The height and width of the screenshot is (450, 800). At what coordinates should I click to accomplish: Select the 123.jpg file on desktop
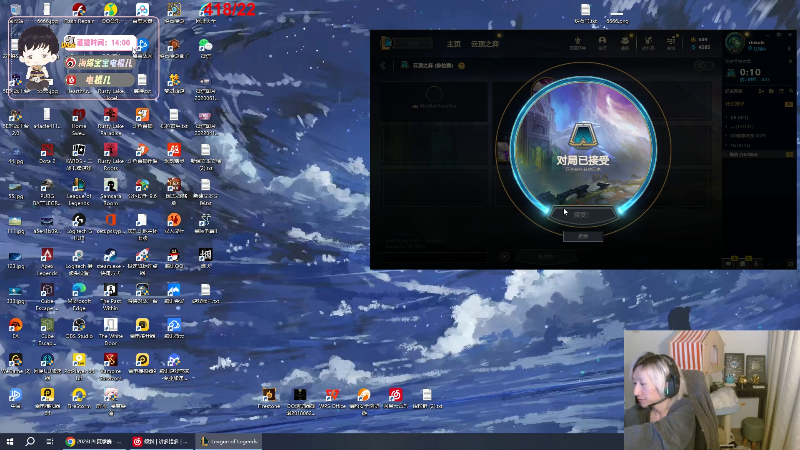15,259
